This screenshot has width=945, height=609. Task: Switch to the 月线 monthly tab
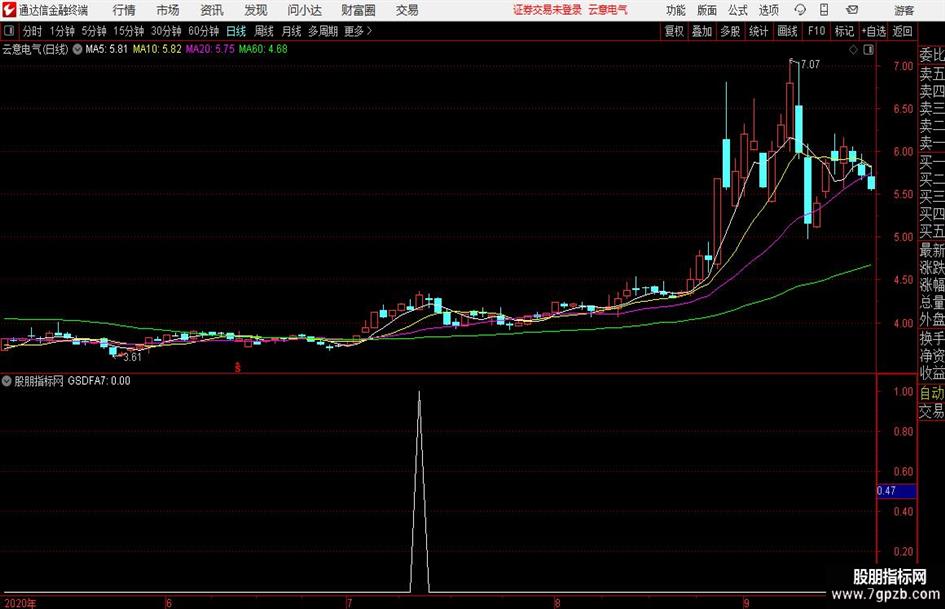[x=291, y=31]
